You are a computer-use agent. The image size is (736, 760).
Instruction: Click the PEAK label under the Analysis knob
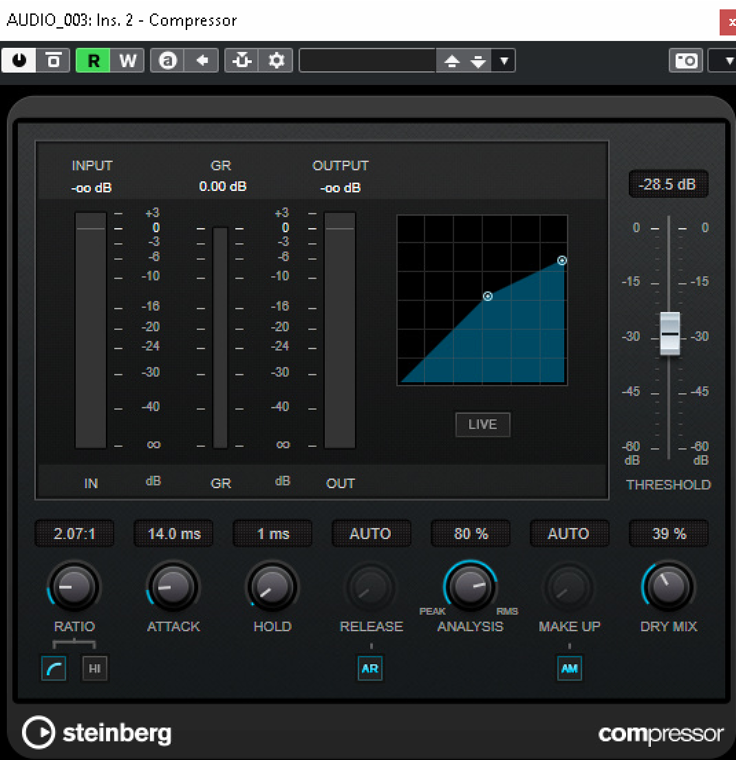coord(432,611)
